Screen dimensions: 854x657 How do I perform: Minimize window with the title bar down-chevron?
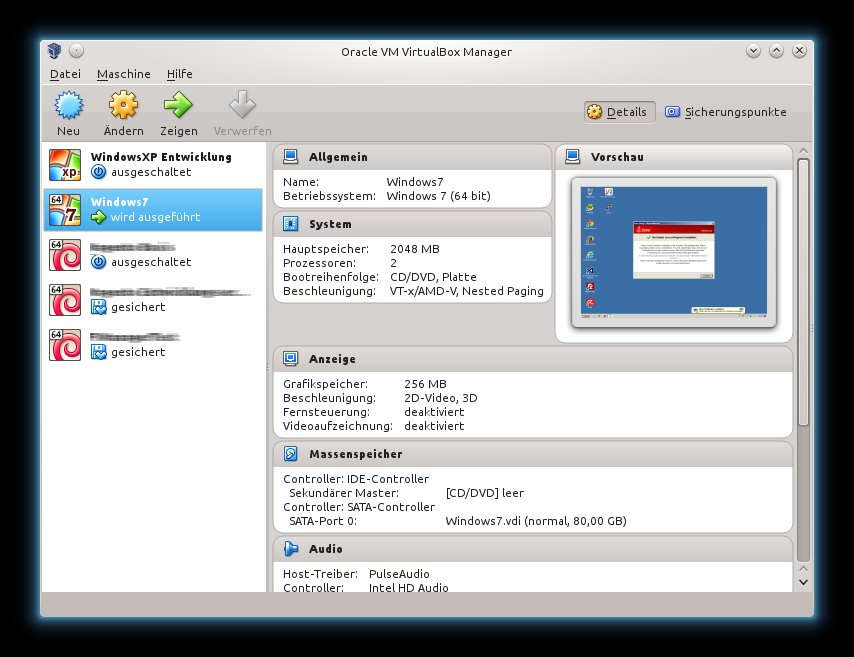(754, 51)
